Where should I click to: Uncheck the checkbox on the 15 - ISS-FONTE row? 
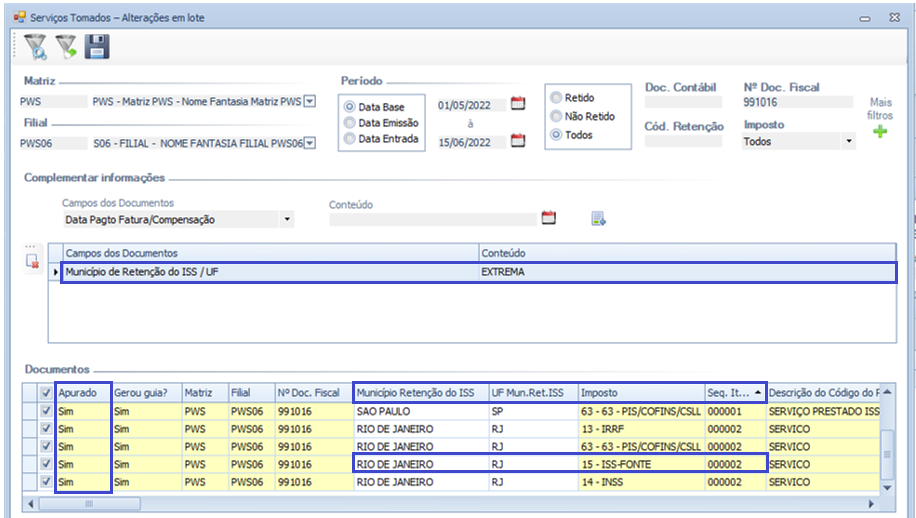click(x=44, y=465)
